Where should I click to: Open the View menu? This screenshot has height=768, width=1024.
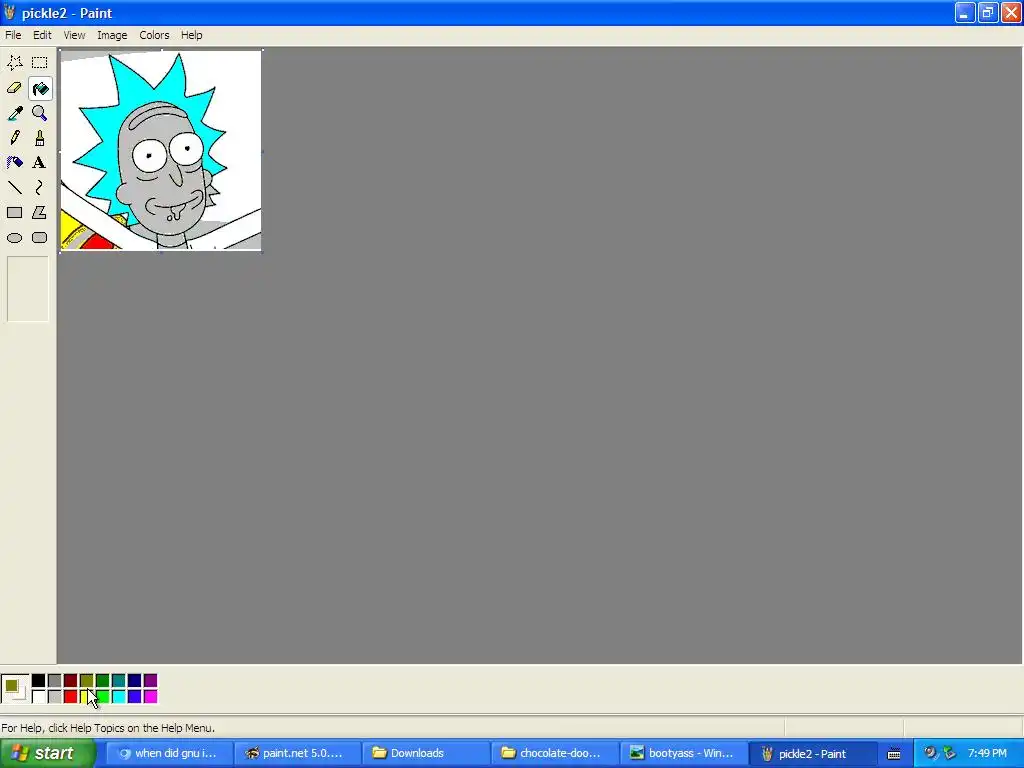[x=74, y=35]
